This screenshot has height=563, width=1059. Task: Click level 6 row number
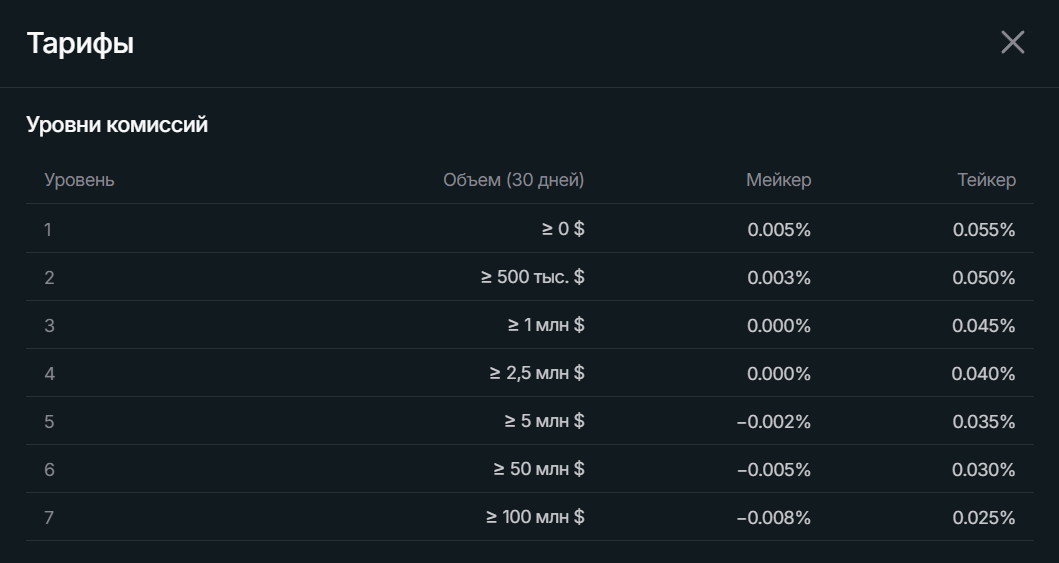tap(49, 470)
